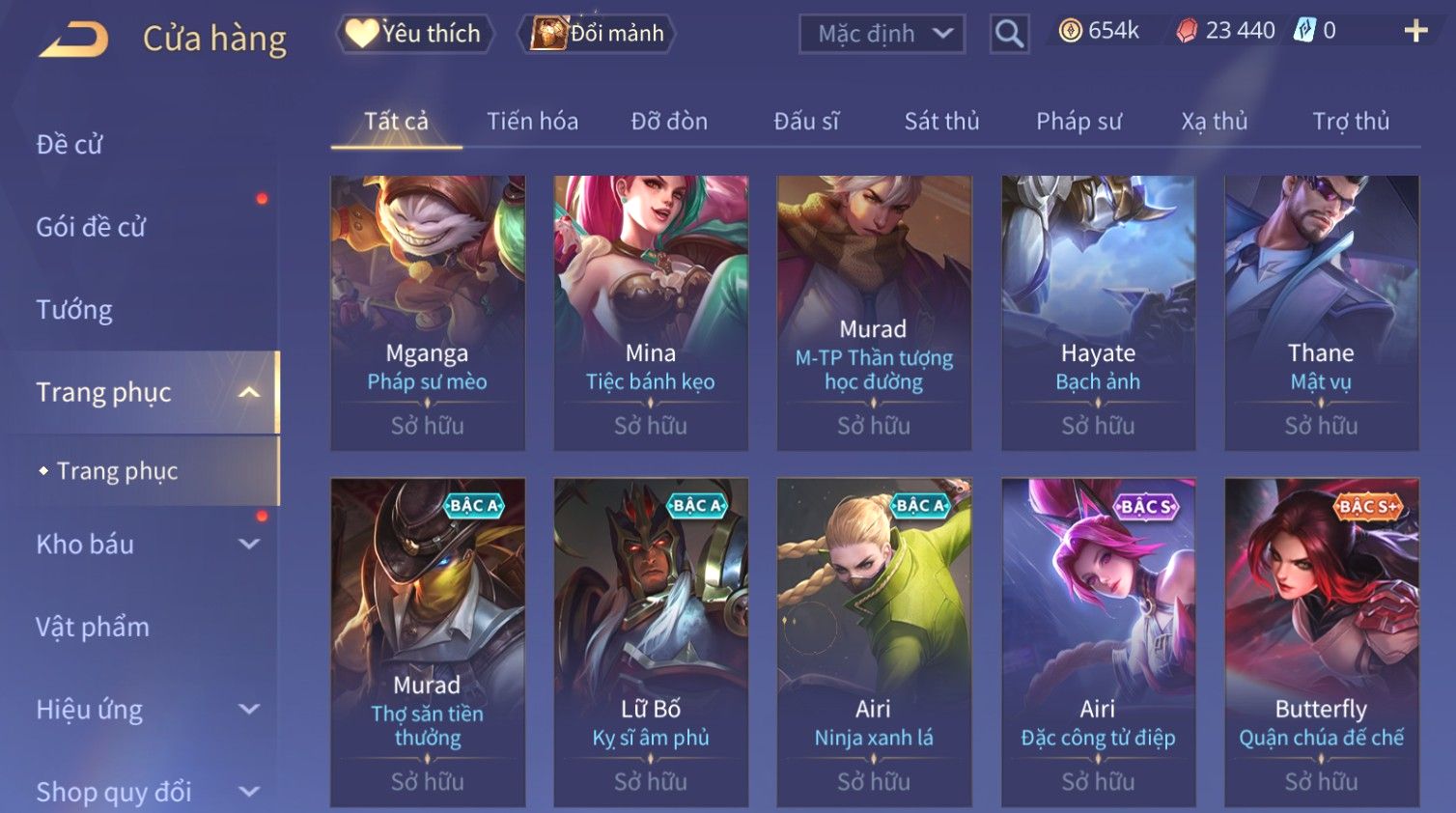Viewport: 1456px width, 813px height.
Task: Expand the Kho báu sidebar section
Action: 248,544
